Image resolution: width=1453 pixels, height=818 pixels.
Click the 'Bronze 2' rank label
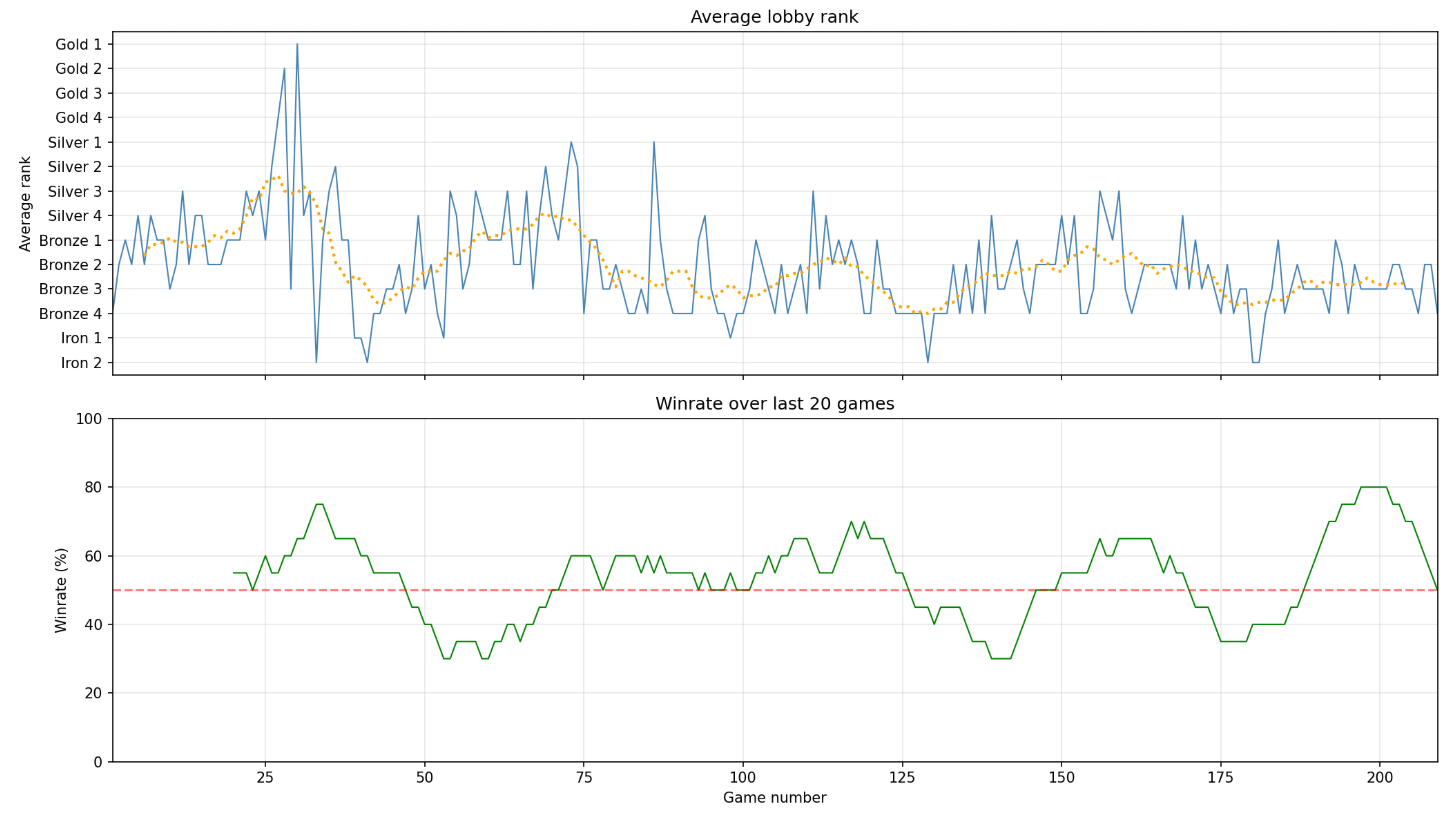[x=70, y=265]
